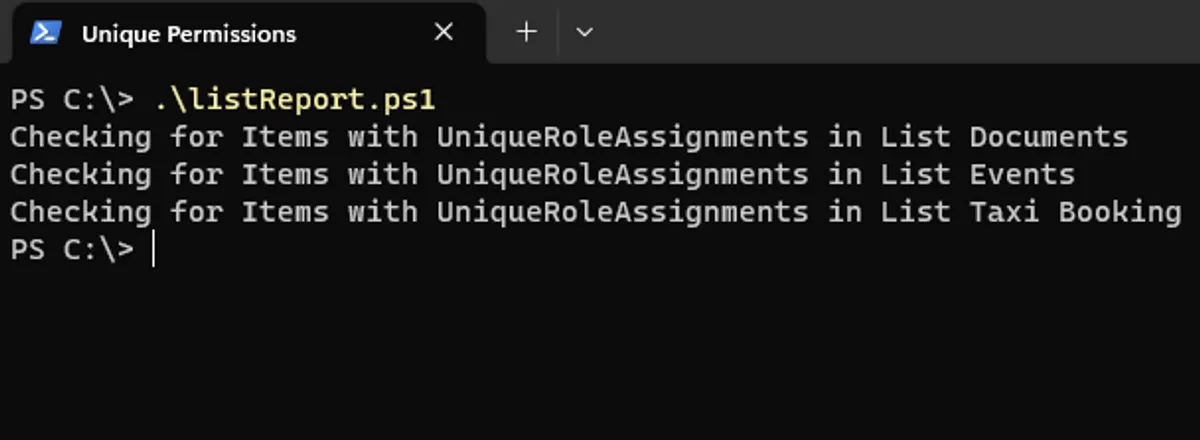
Task: Click the word Items in the Documents line
Action: (x=285, y=136)
